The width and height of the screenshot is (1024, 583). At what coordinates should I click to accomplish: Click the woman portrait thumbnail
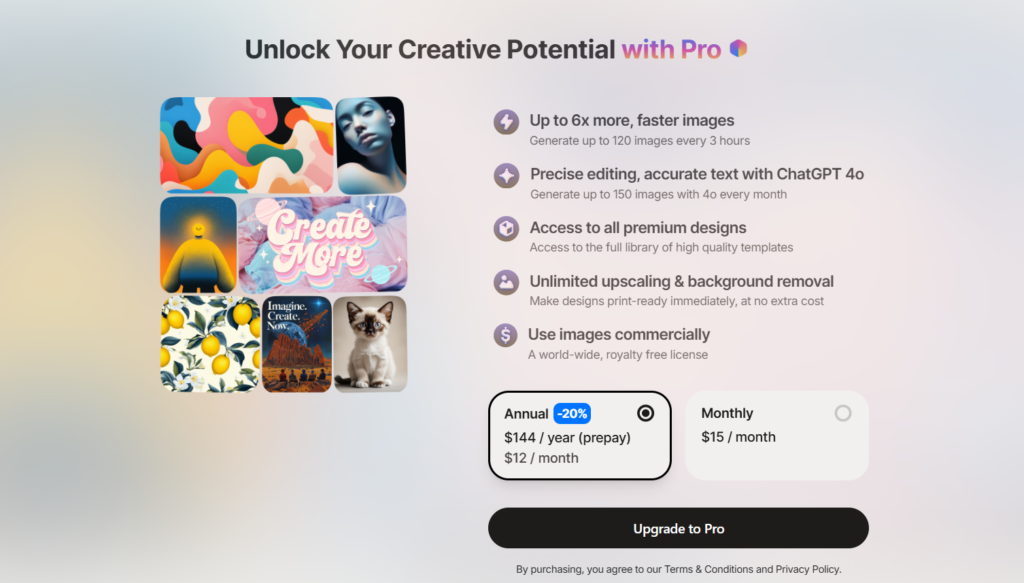coord(371,145)
